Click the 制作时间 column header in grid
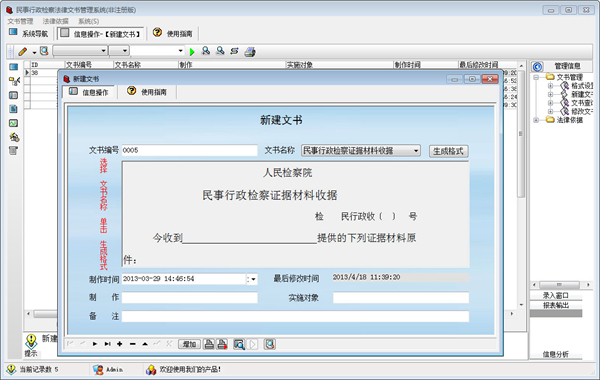600x380 pixels. tap(426, 65)
